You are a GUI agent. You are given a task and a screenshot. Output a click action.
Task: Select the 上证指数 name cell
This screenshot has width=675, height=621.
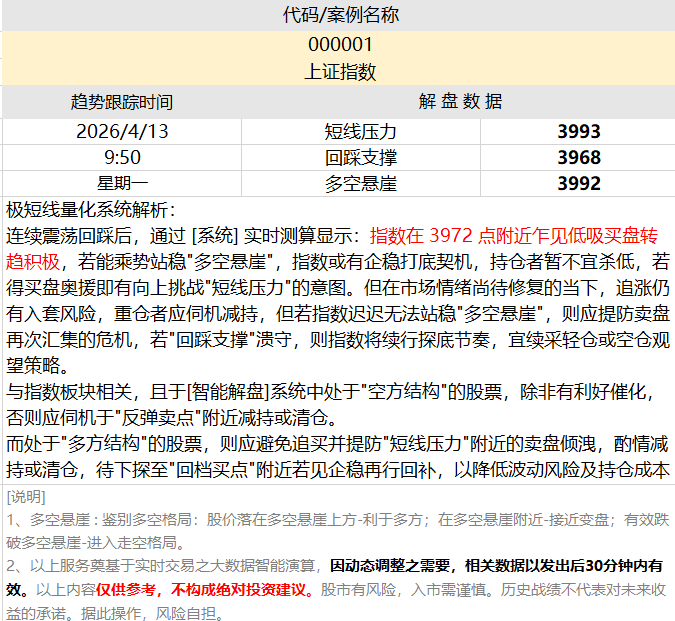pyautogui.click(x=340, y=72)
